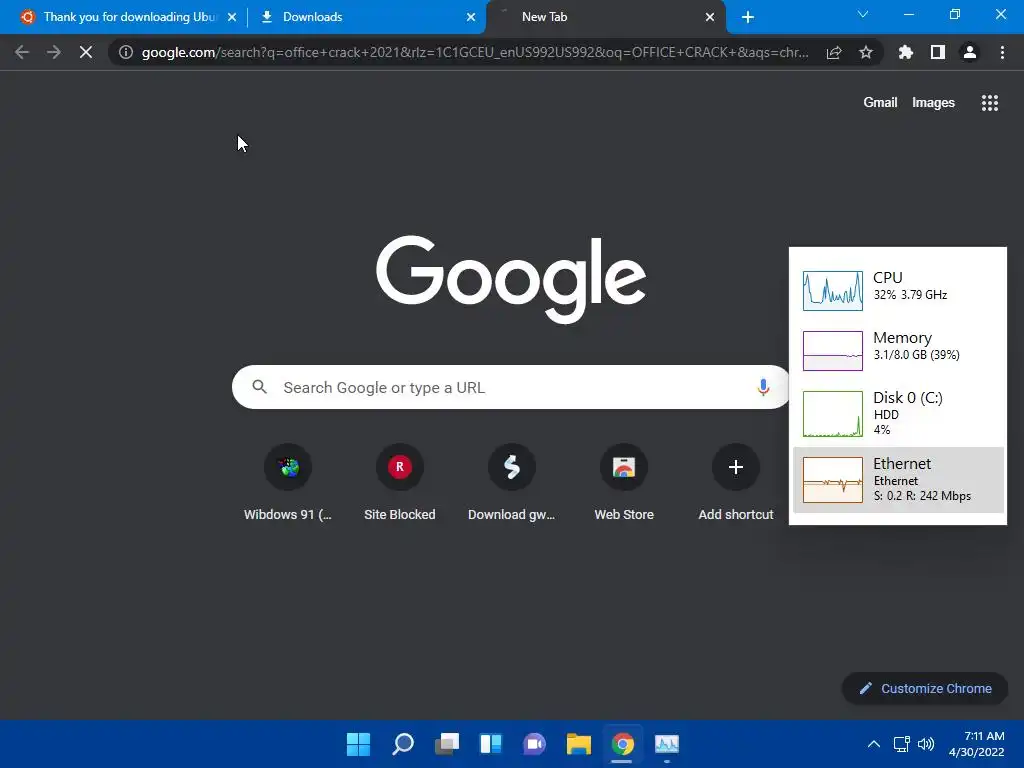This screenshot has width=1024, height=768.
Task: Go back to the previous page
Action: [x=22, y=52]
